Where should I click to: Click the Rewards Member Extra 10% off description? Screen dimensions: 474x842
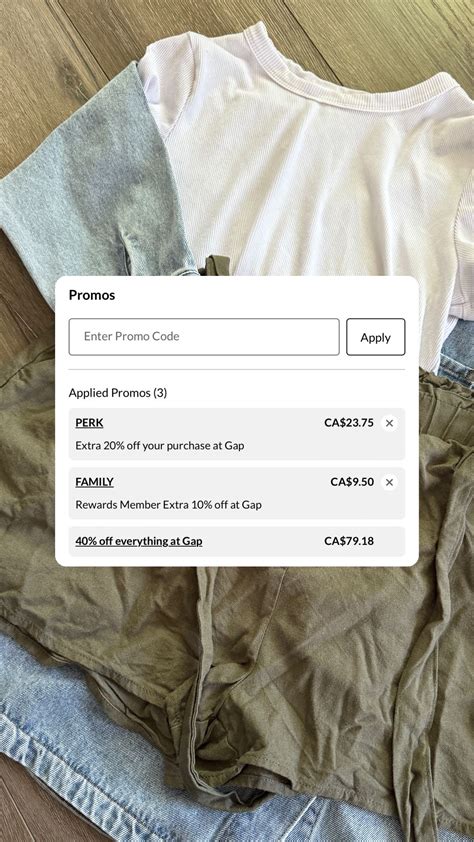(x=169, y=505)
